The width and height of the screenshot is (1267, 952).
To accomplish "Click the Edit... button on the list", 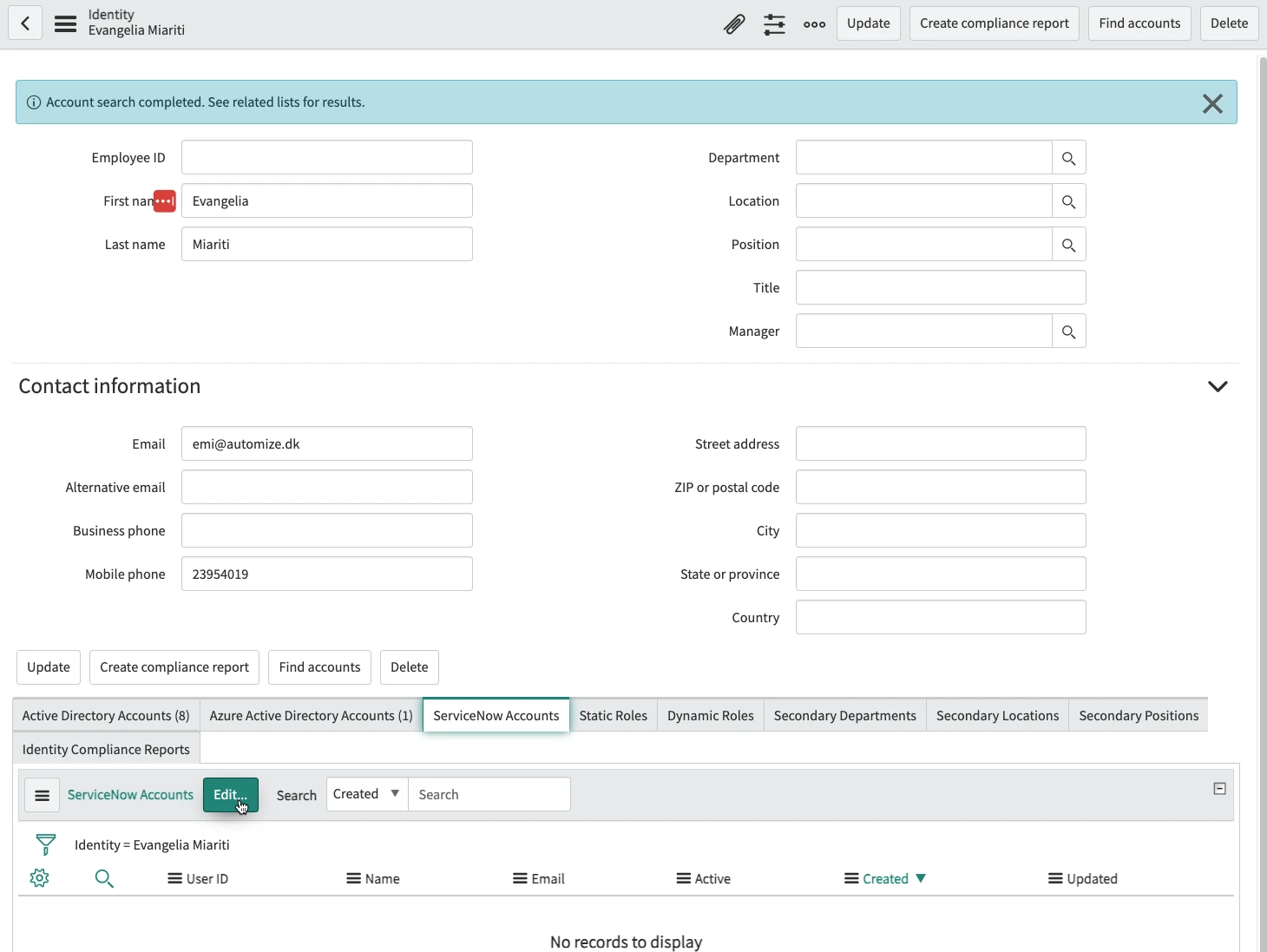I will coord(230,794).
